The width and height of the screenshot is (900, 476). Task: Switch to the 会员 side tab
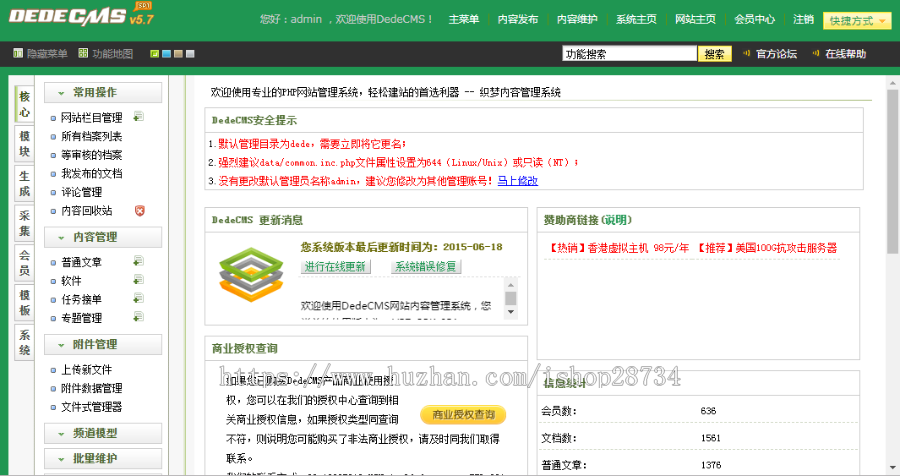click(24, 263)
